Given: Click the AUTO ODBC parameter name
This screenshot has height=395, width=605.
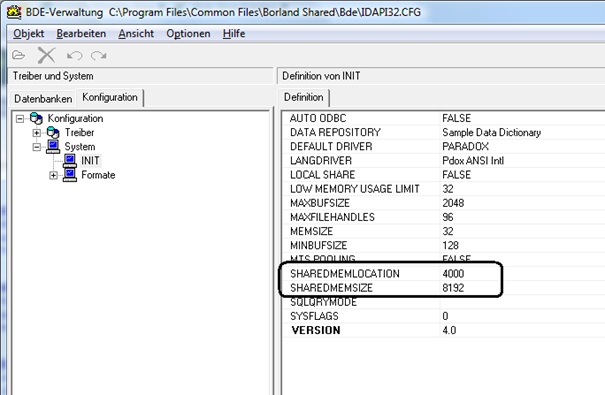Looking at the screenshot, I should pos(318,118).
